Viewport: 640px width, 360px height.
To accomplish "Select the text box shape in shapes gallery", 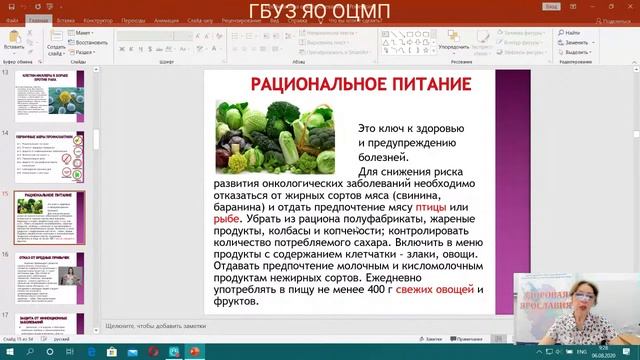I will [385, 34].
